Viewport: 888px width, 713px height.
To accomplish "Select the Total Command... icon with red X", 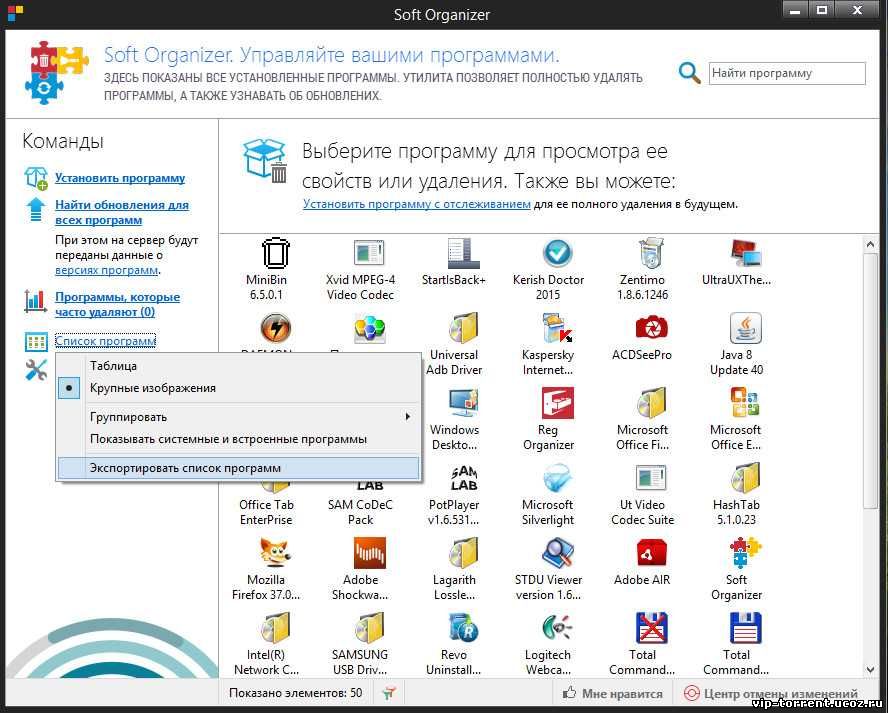I will (x=651, y=628).
